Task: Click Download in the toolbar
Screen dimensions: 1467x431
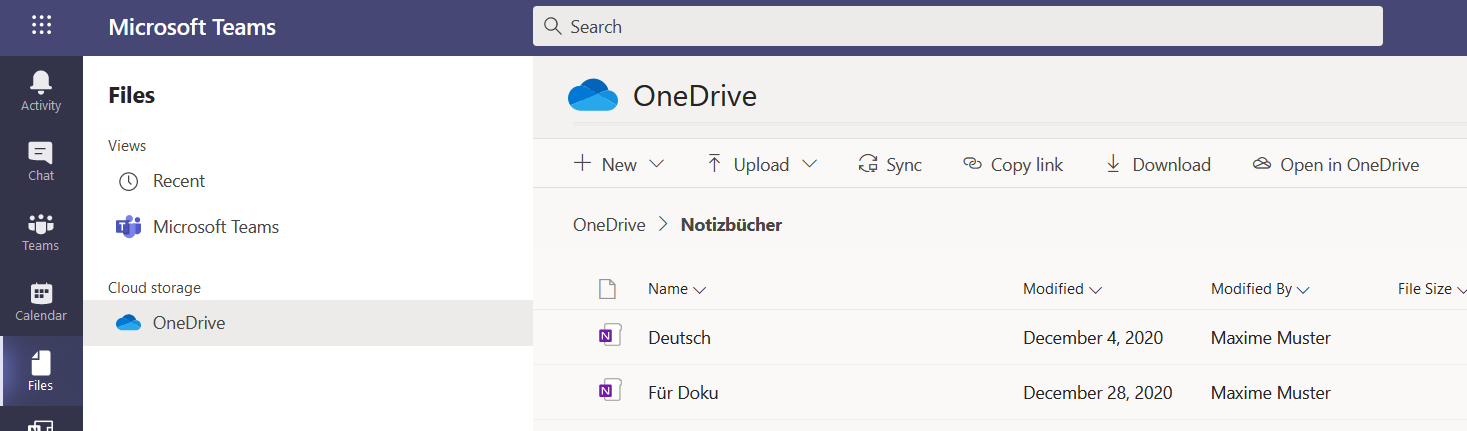Action: 1158,164
